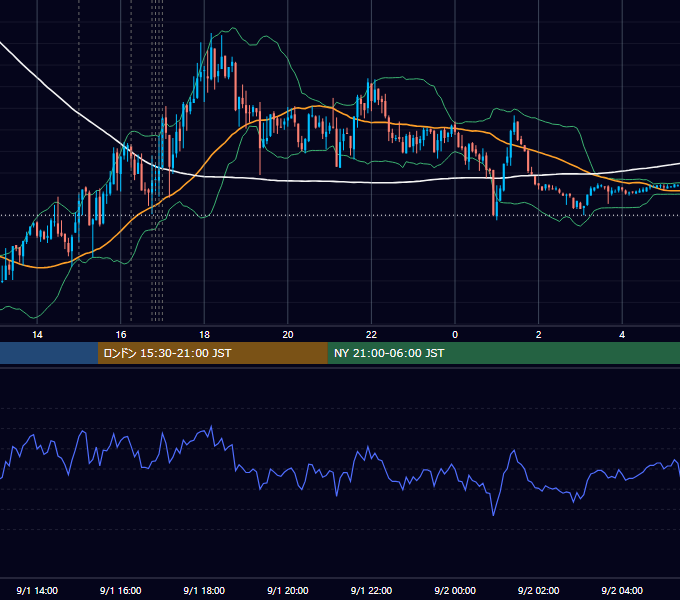This screenshot has height=600, width=680.
Task: Click hour label 18 on upper chart axis
Action: tap(204, 335)
